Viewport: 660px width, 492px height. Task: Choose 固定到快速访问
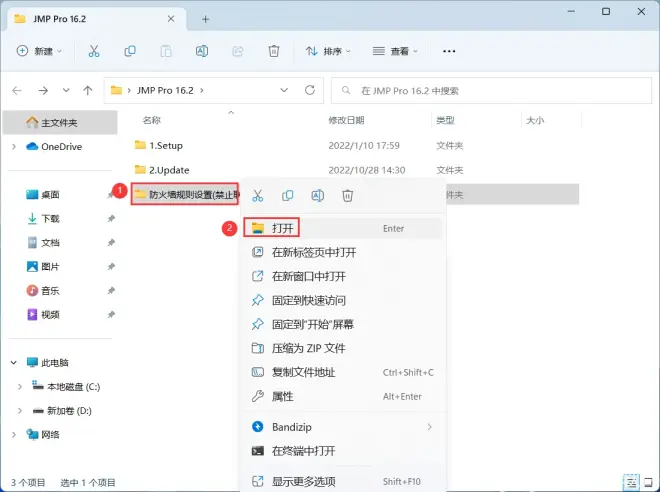[x=343, y=301]
